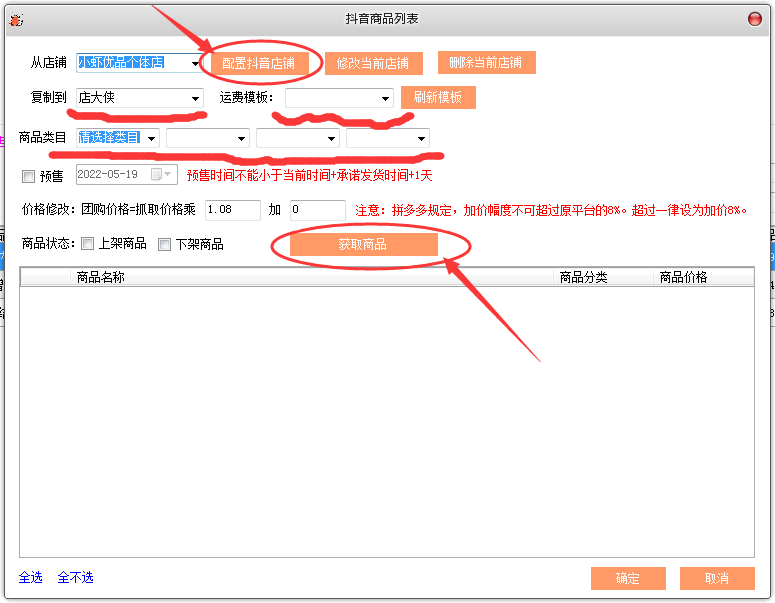Open the 请选择类目 category dropdown
This screenshot has height=603, width=775.
click(x=152, y=138)
